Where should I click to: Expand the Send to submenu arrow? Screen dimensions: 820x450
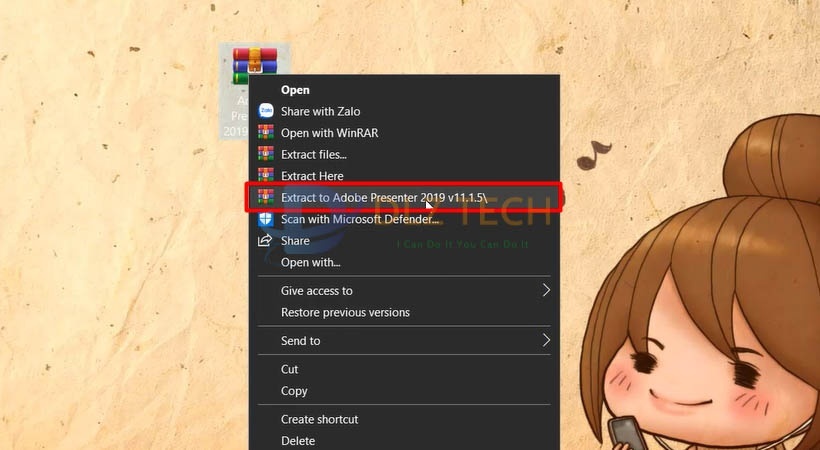coord(546,341)
